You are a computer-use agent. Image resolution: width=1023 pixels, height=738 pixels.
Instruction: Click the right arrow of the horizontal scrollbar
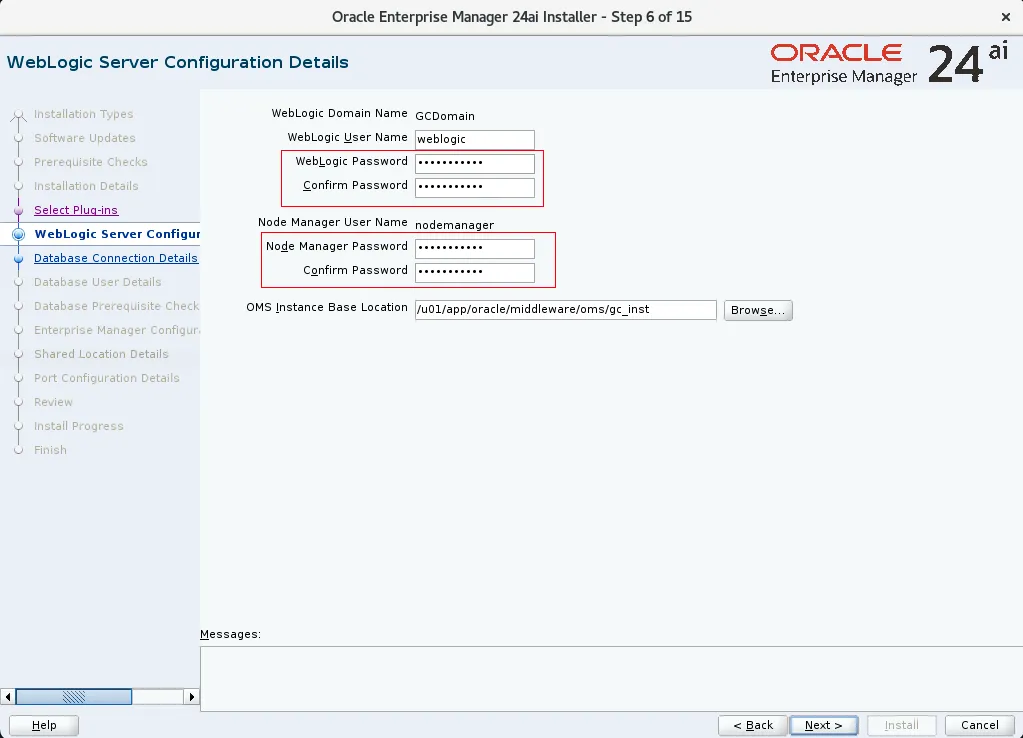(x=192, y=696)
